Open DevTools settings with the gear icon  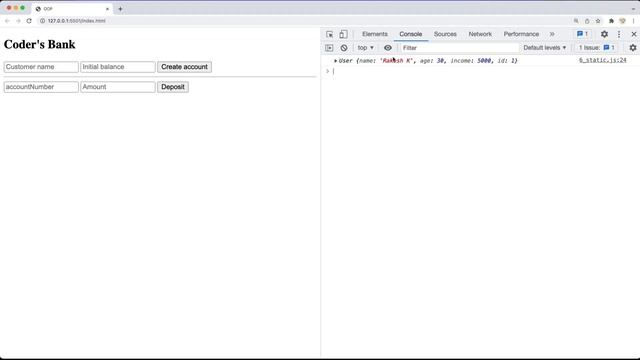[x=604, y=34]
